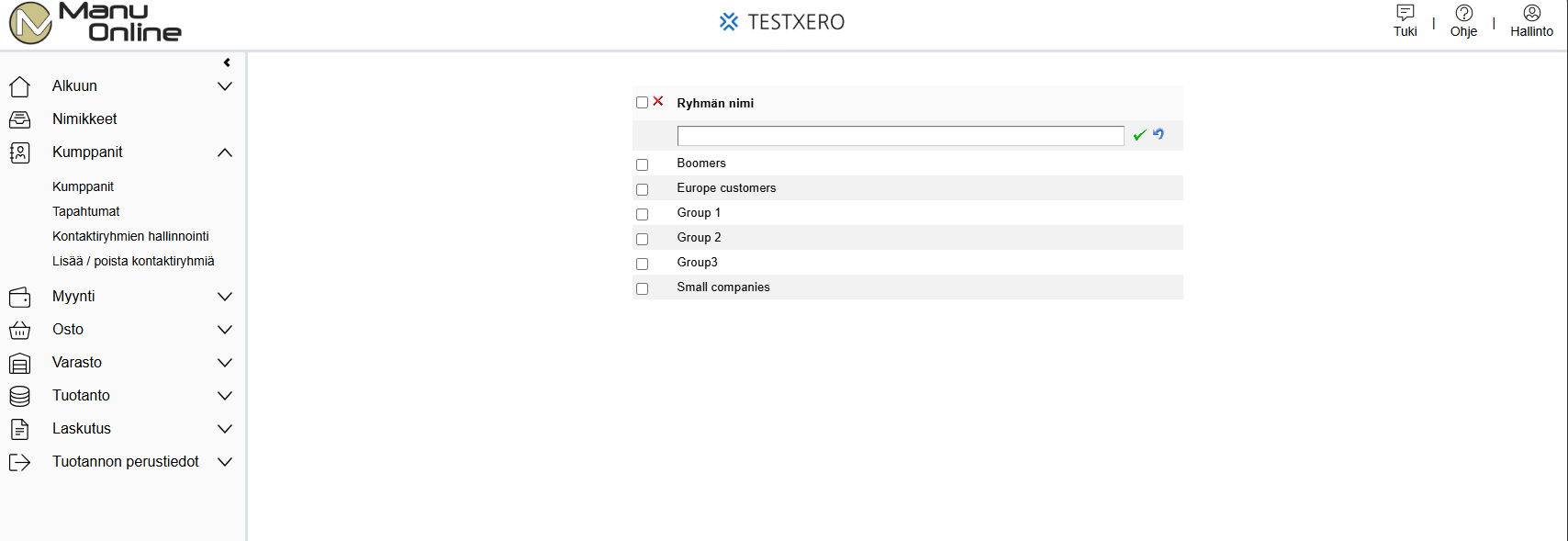1568x541 pixels.
Task: Click the ManuOnline logo
Action: (x=95, y=23)
